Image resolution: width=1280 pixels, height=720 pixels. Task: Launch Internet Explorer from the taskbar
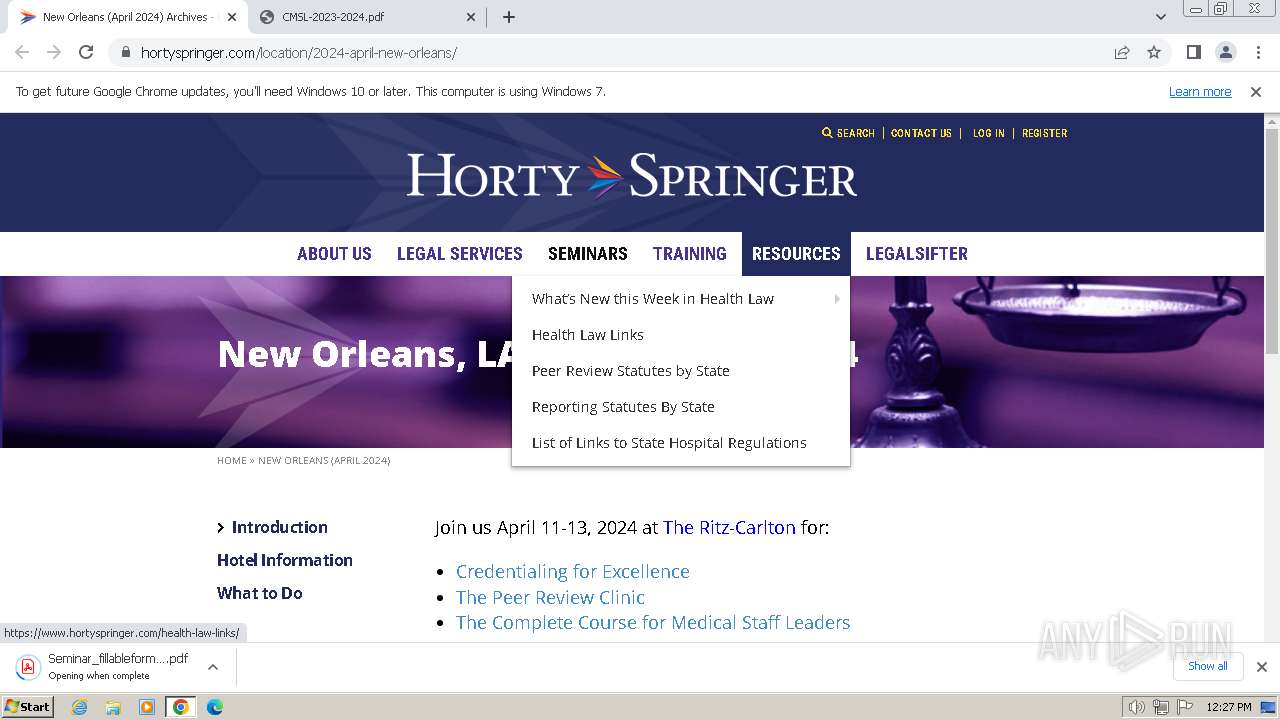[80, 707]
